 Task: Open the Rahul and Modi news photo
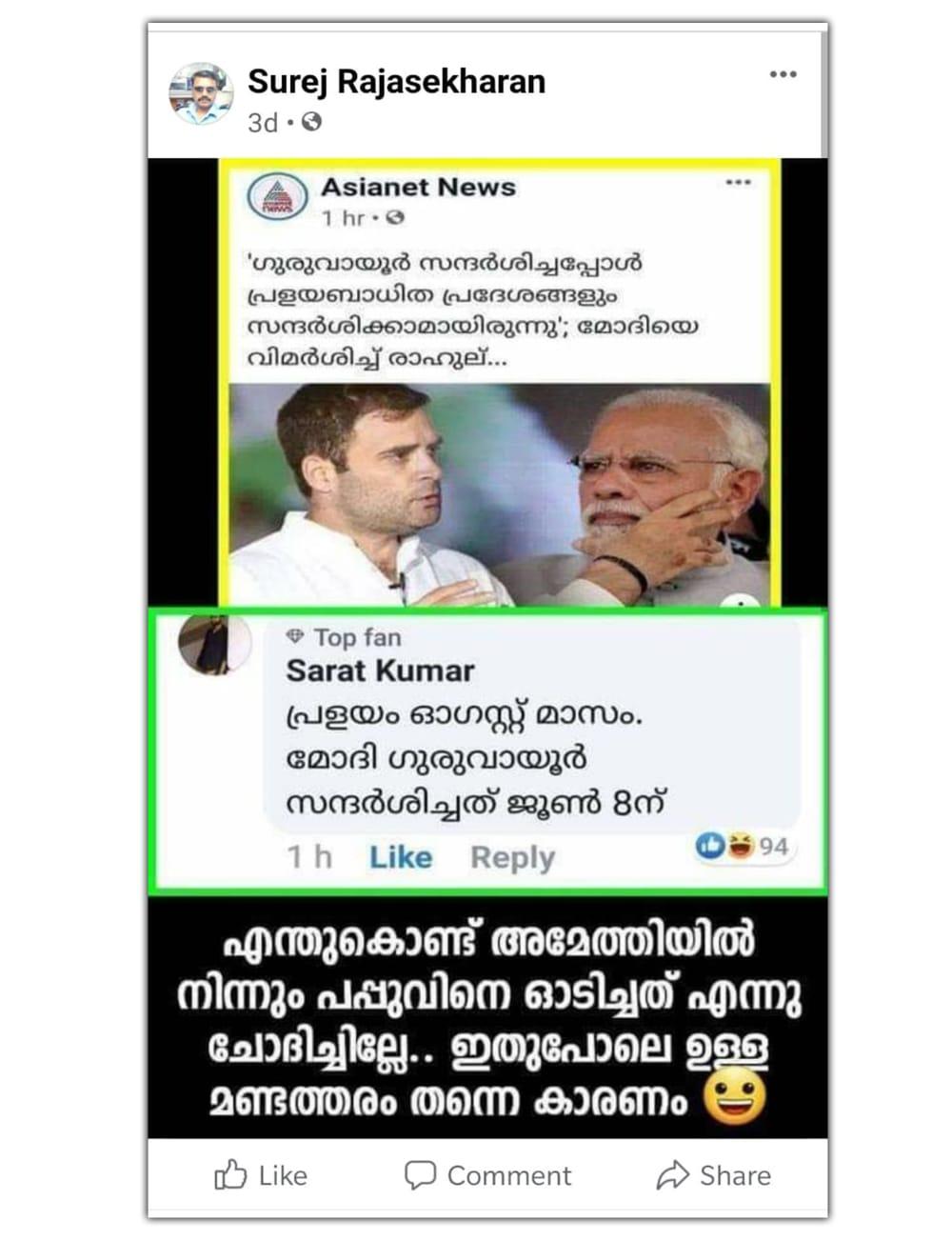[500, 494]
